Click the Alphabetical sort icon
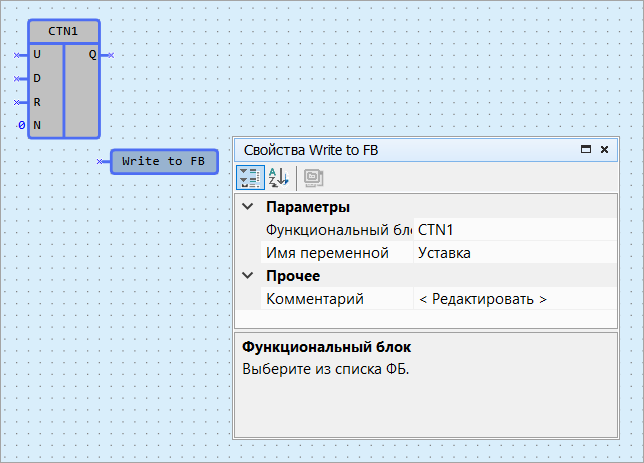This screenshot has width=644, height=463. [279, 178]
